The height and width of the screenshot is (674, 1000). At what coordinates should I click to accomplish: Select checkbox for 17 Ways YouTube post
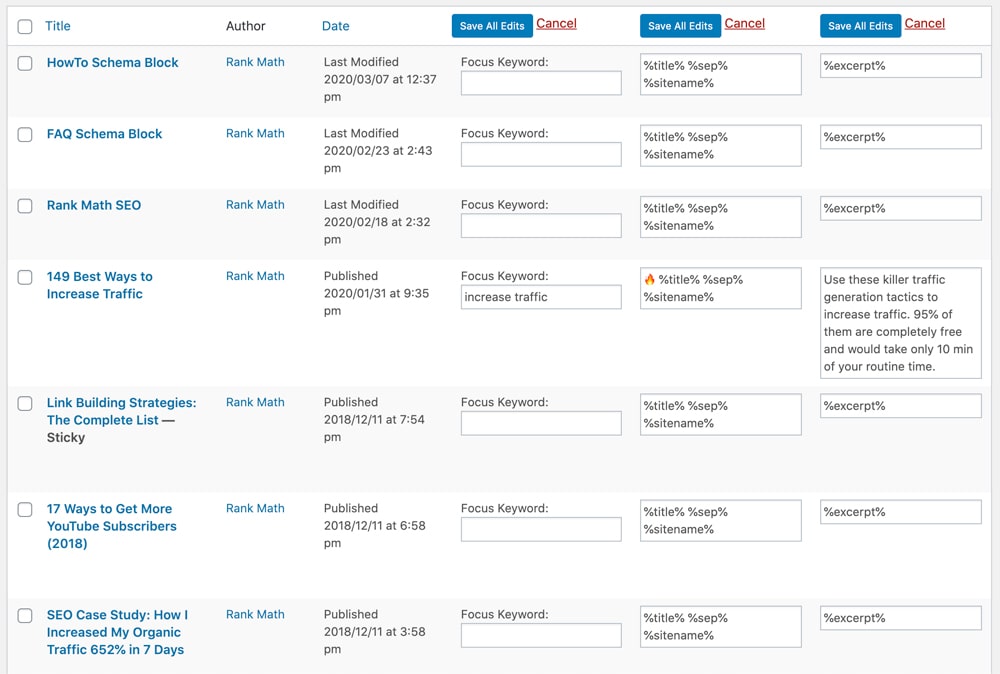pos(25,510)
